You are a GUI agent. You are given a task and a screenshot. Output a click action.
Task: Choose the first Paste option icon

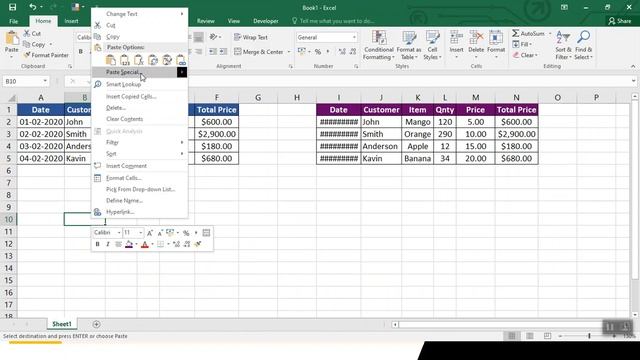(x=111, y=60)
